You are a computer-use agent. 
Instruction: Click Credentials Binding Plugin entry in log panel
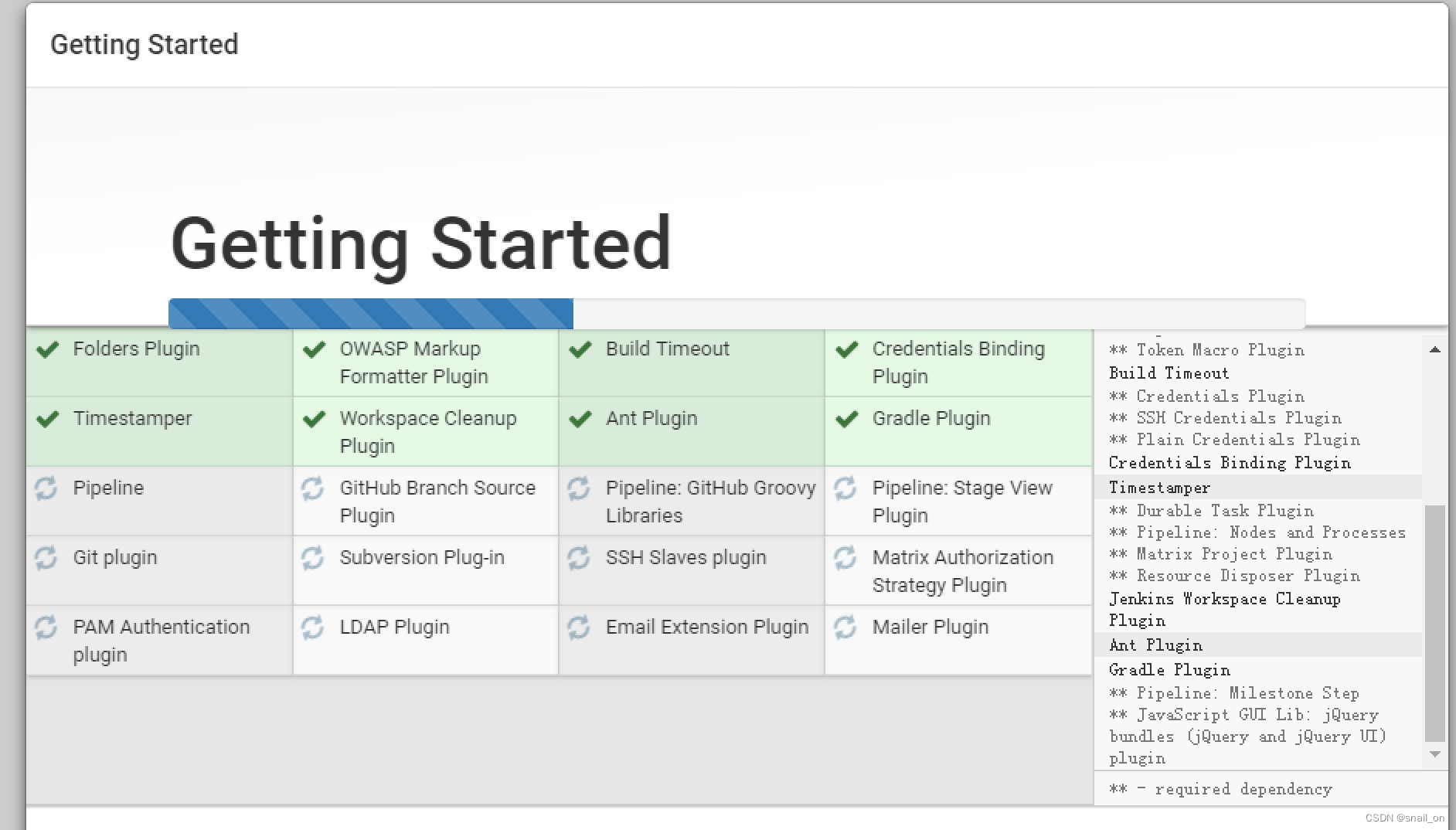coord(1230,463)
